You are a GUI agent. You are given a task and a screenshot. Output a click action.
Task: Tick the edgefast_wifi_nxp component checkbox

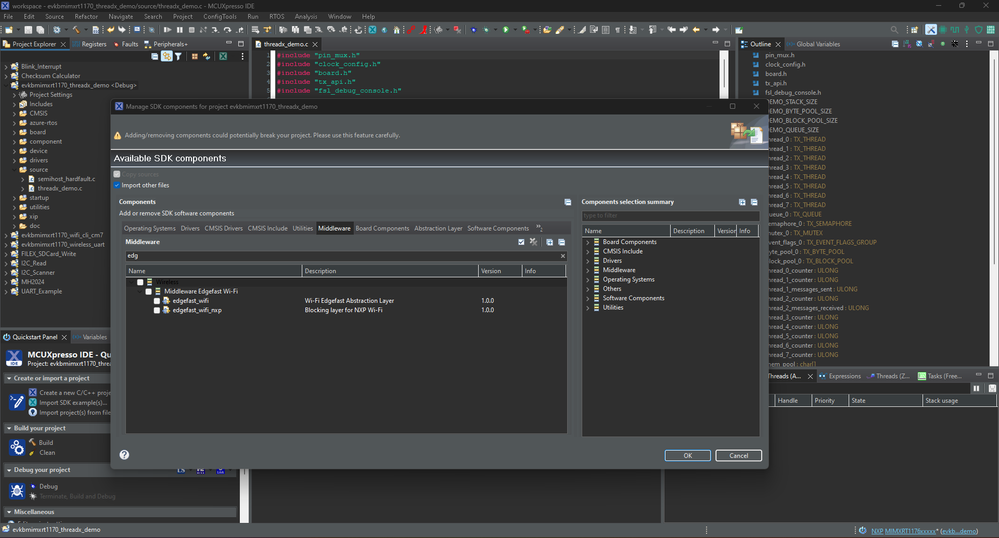pyautogui.click(x=157, y=310)
